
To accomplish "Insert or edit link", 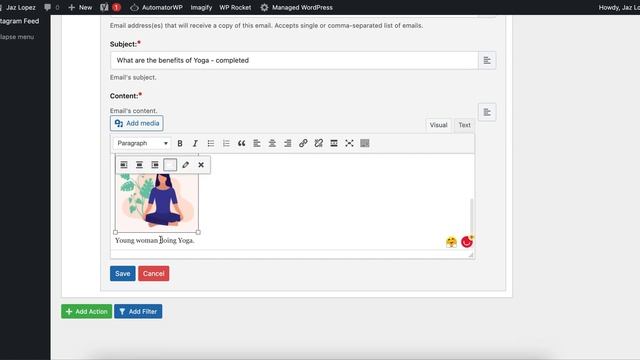I will click(303, 143).
